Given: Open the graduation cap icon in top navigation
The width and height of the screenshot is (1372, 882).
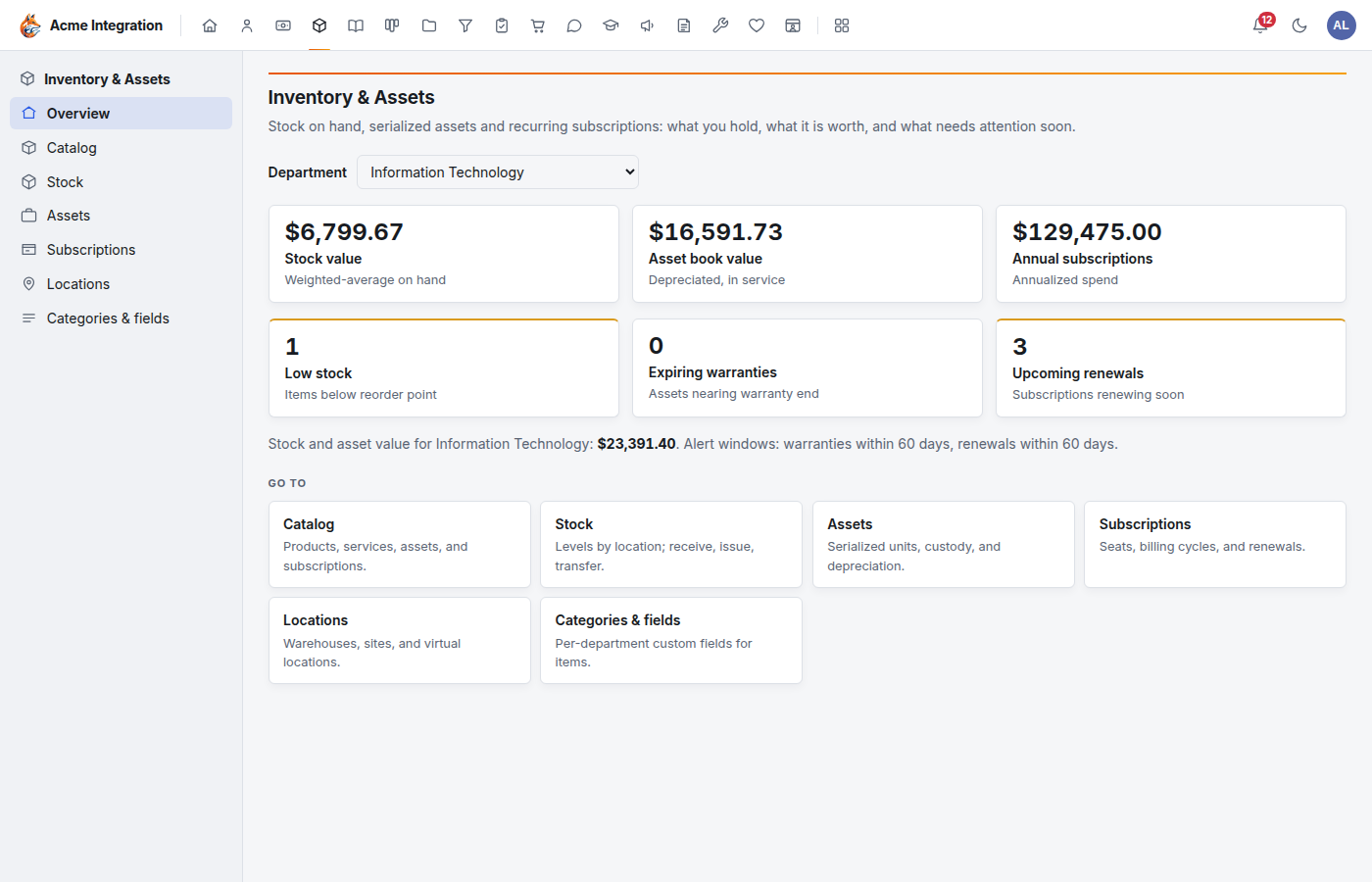Looking at the screenshot, I should pos(611,25).
